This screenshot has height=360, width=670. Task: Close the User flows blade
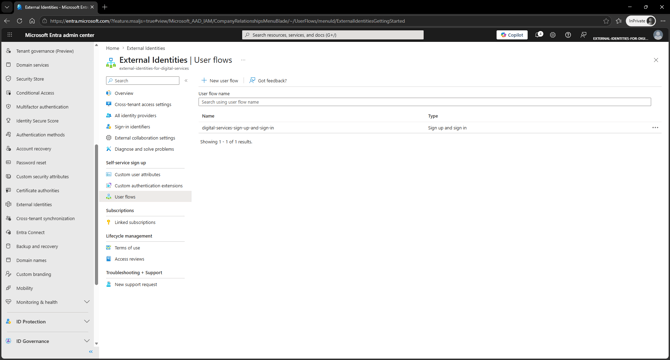656,60
